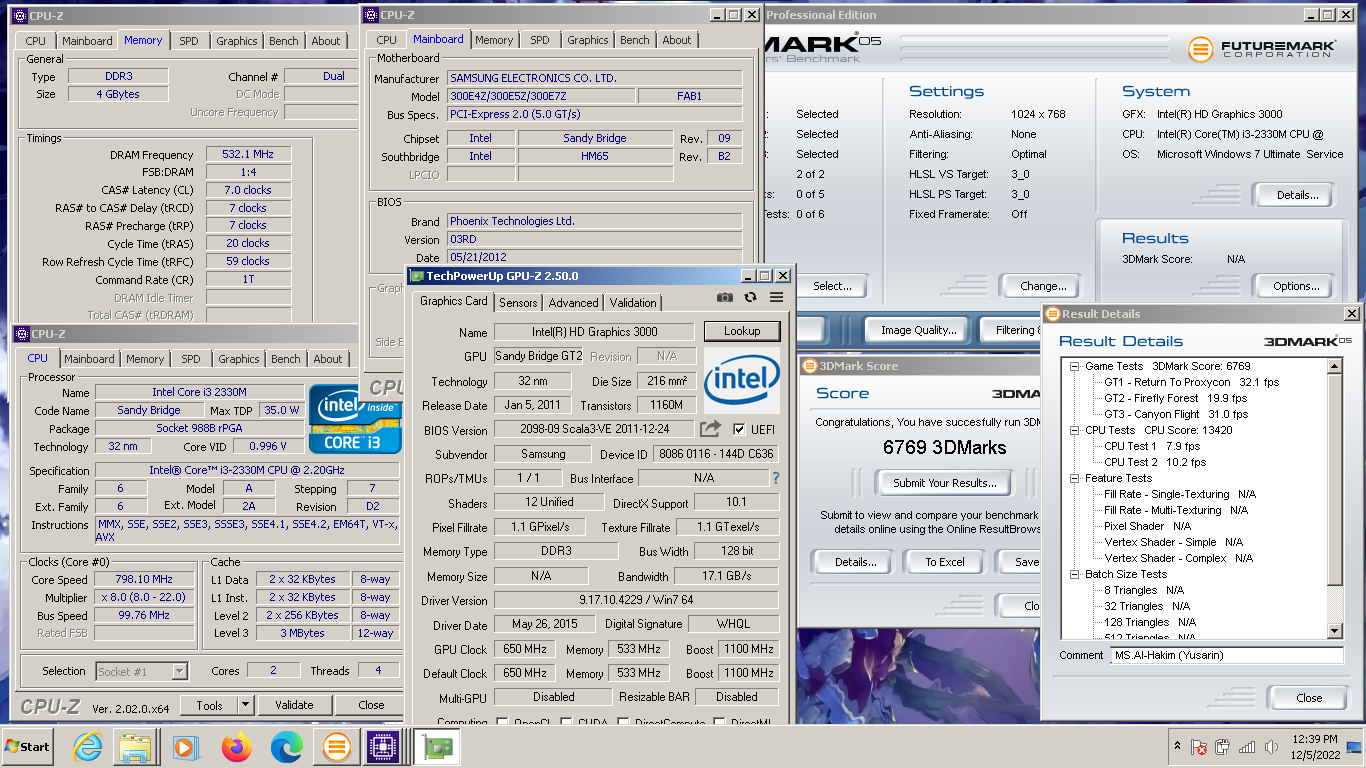Screen dimensions: 1366x768
Task: Click the Change... settings button in 3DMark
Action: click(x=1043, y=286)
